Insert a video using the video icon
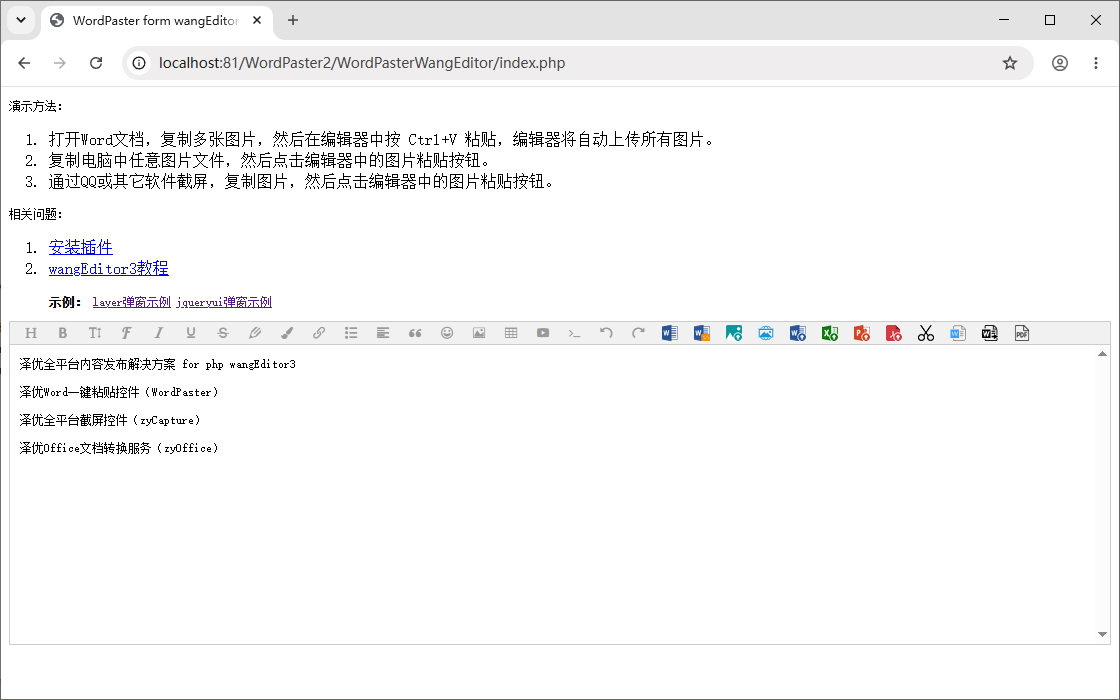Image resolution: width=1120 pixels, height=700 pixels. tap(543, 333)
